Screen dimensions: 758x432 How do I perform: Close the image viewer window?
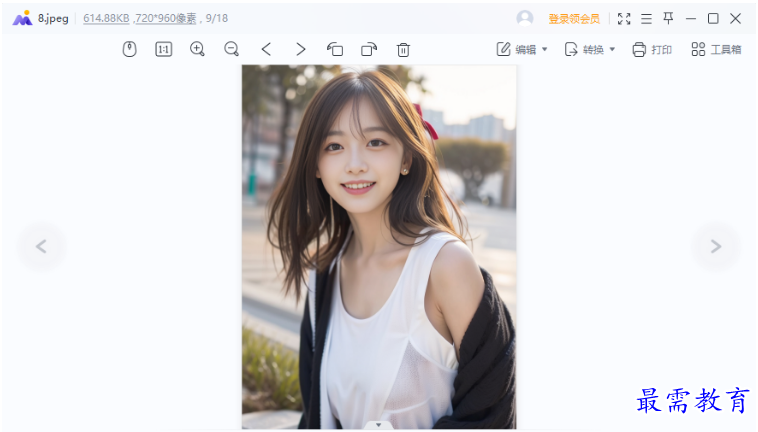[x=735, y=19]
